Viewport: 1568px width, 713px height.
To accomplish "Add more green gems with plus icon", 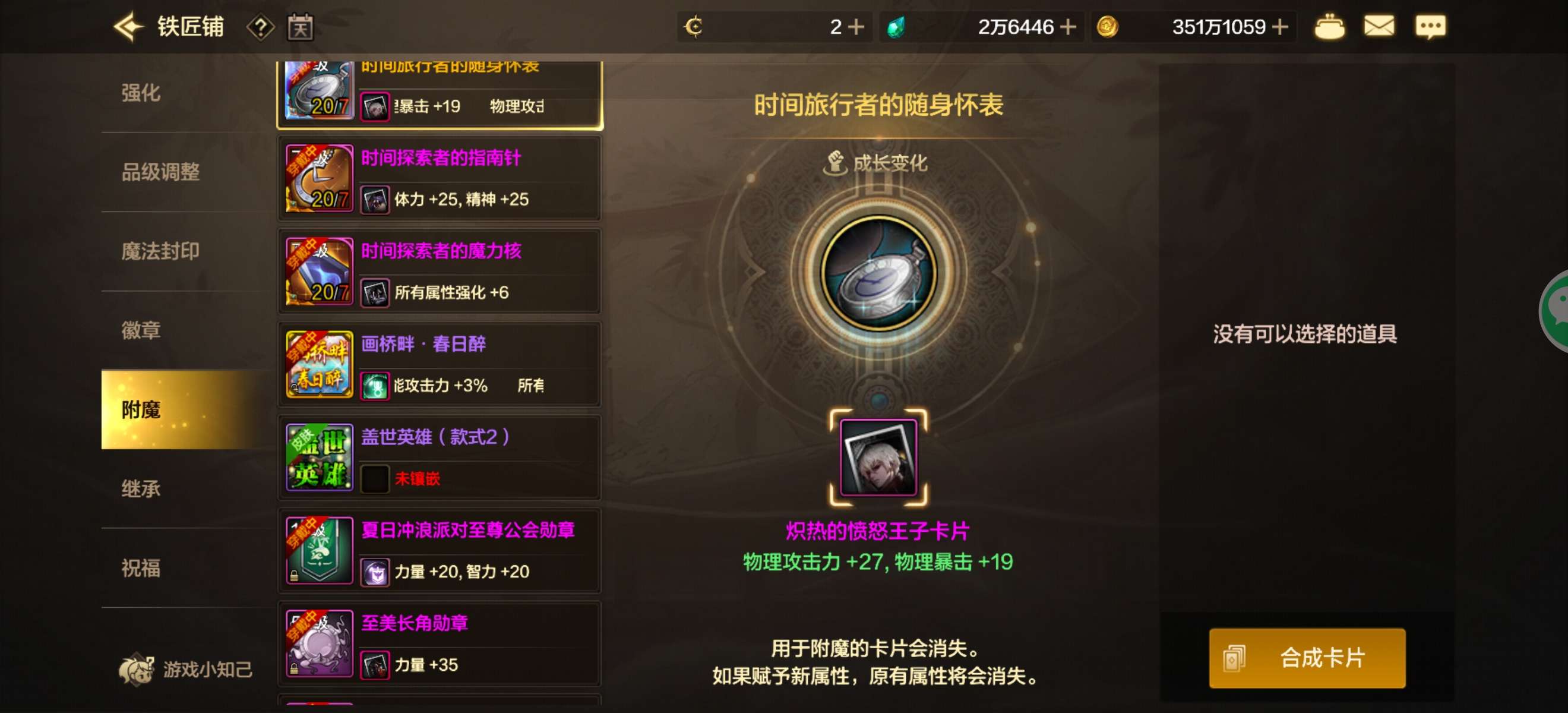I will coord(1068,27).
